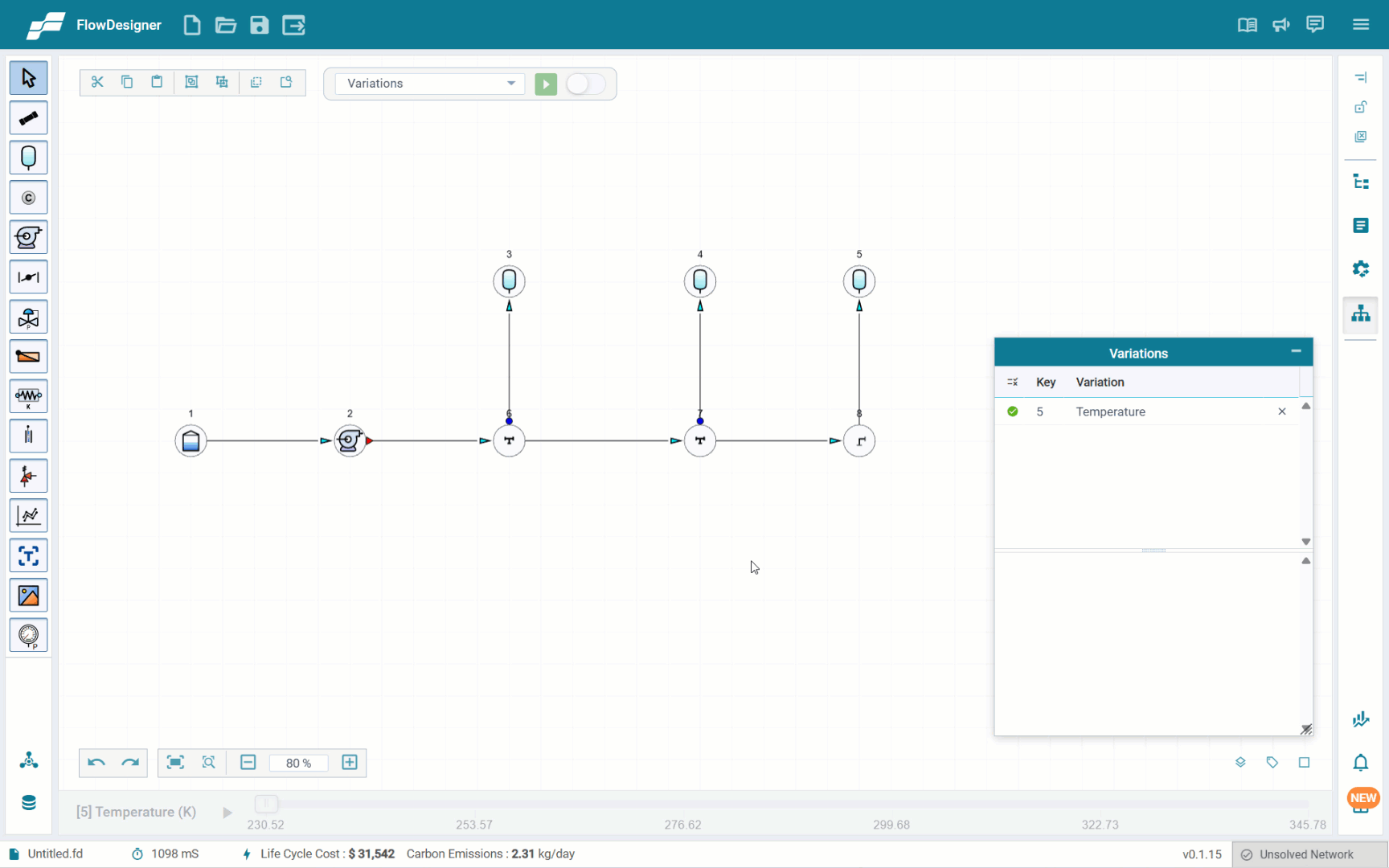The height and width of the screenshot is (868, 1389).
Task: Click the Unsolved Network status button
Action: click(x=1305, y=854)
